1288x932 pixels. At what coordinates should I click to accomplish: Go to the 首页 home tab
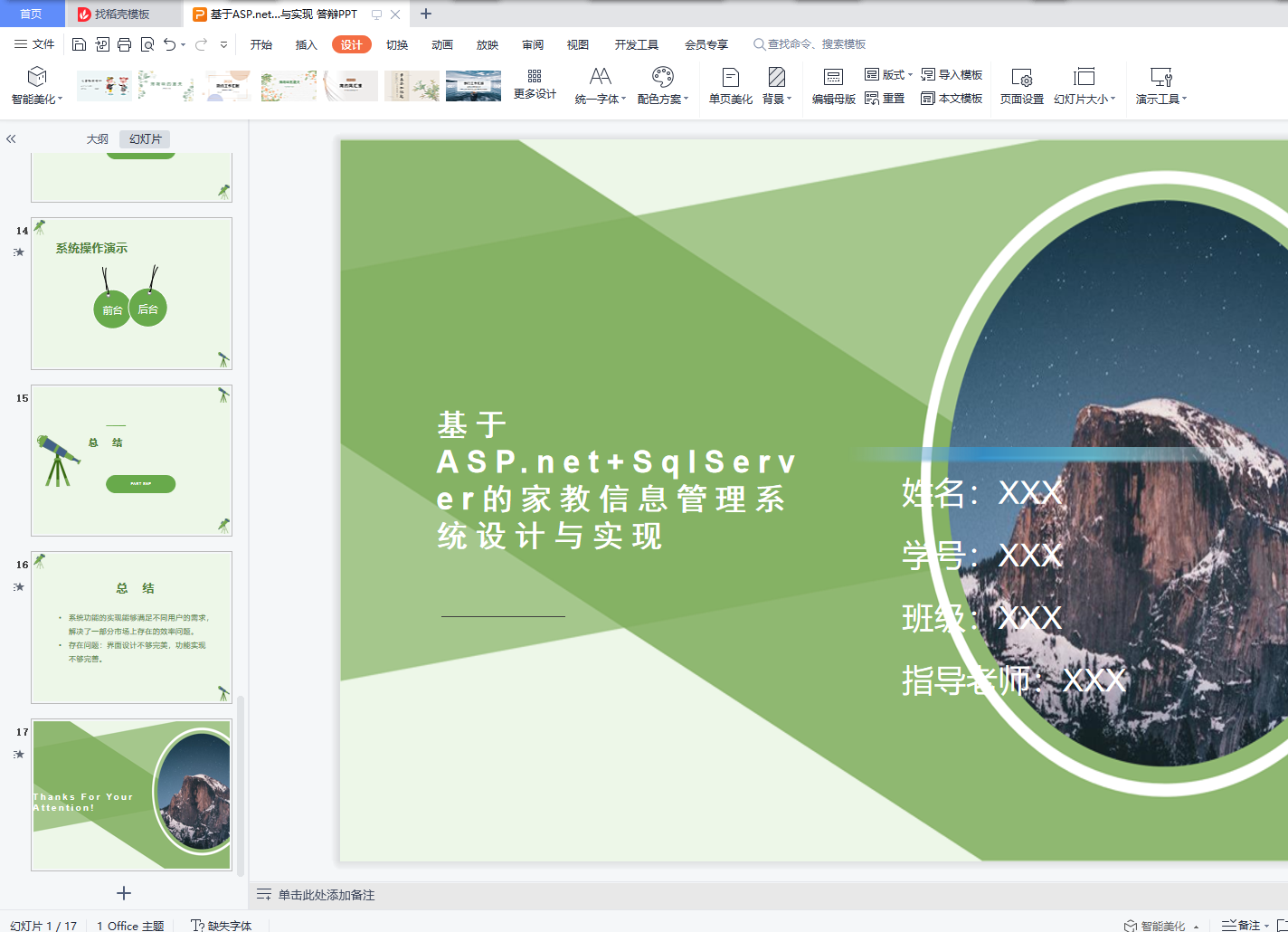32,14
